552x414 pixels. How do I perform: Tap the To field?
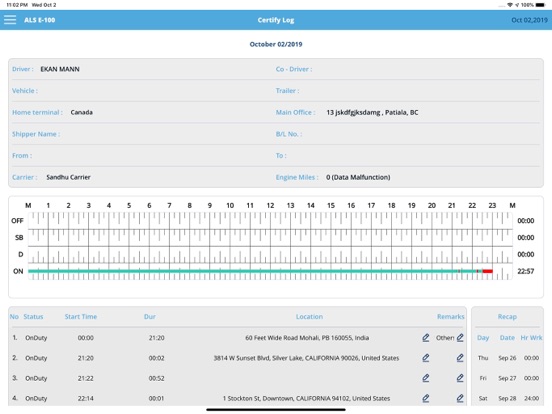tap(407, 156)
